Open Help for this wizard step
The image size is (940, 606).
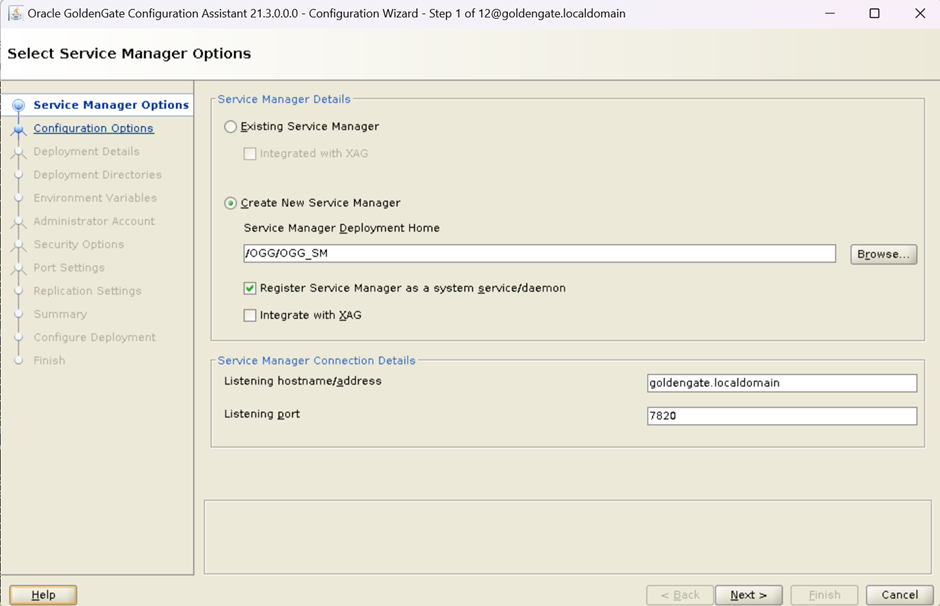43,595
